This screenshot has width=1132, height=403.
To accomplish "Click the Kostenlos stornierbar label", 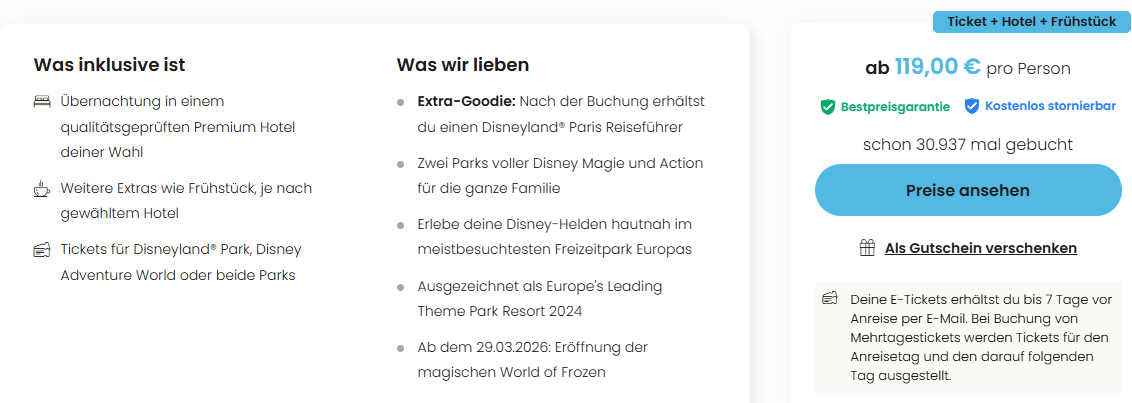I will [x=1050, y=107].
